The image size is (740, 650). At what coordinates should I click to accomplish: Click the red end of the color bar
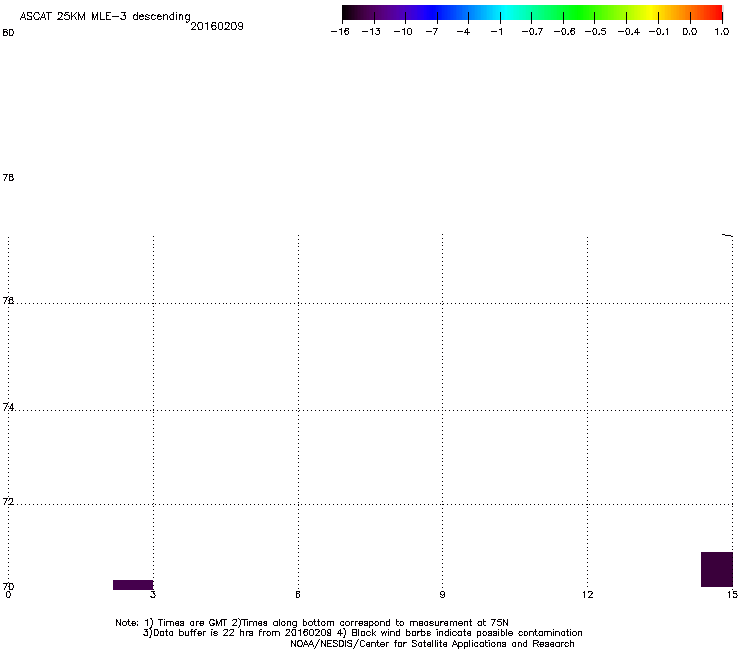(x=715, y=13)
